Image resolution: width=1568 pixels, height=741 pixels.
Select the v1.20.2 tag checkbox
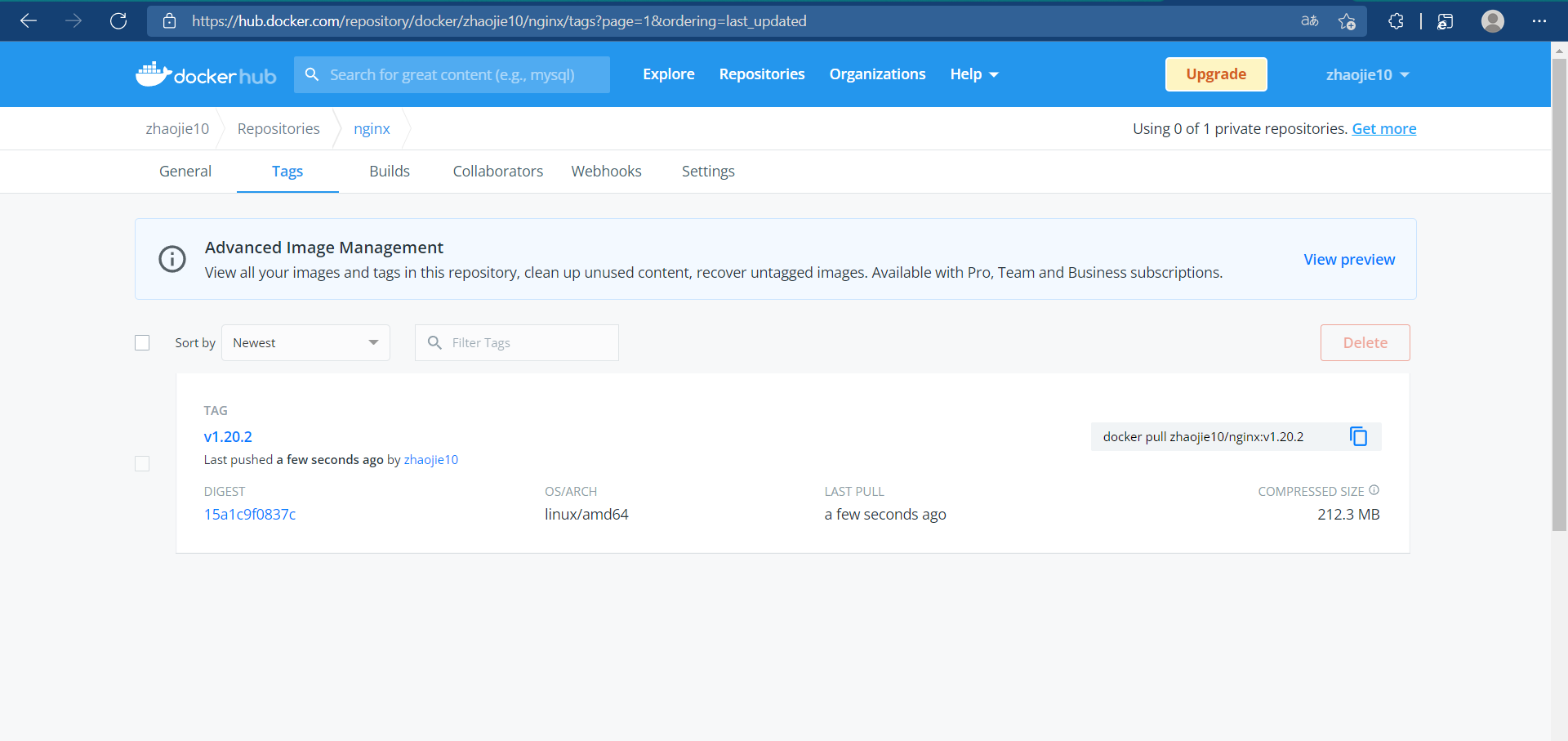(142, 463)
